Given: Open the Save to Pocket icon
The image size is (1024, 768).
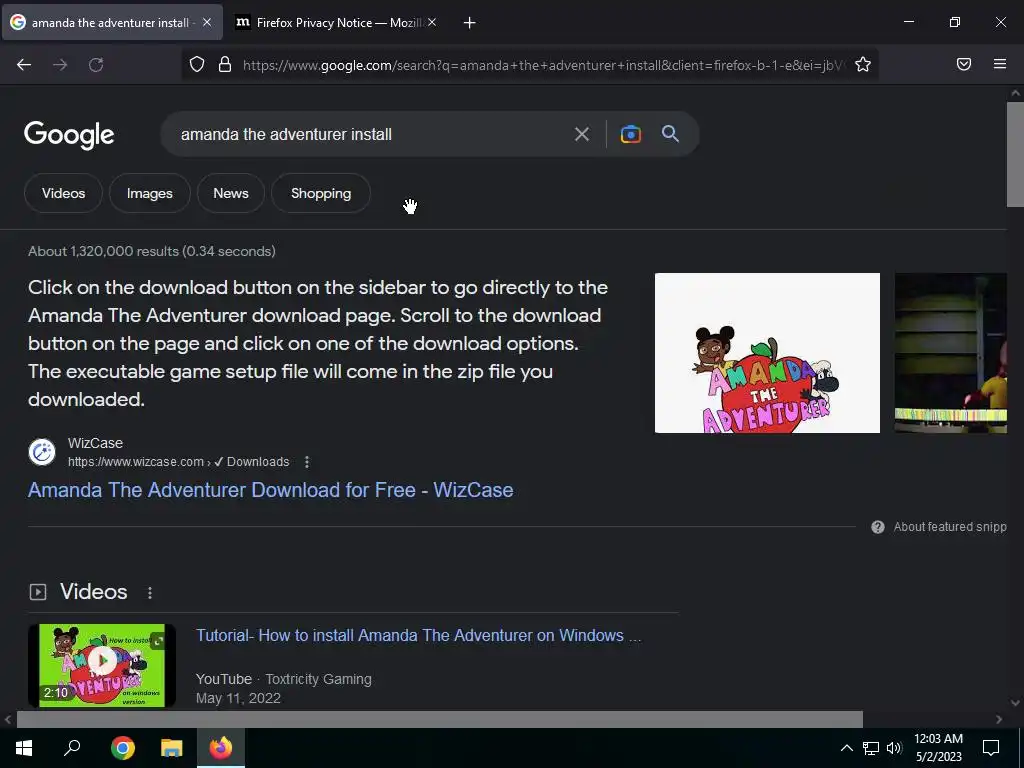Looking at the screenshot, I should [x=963, y=64].
